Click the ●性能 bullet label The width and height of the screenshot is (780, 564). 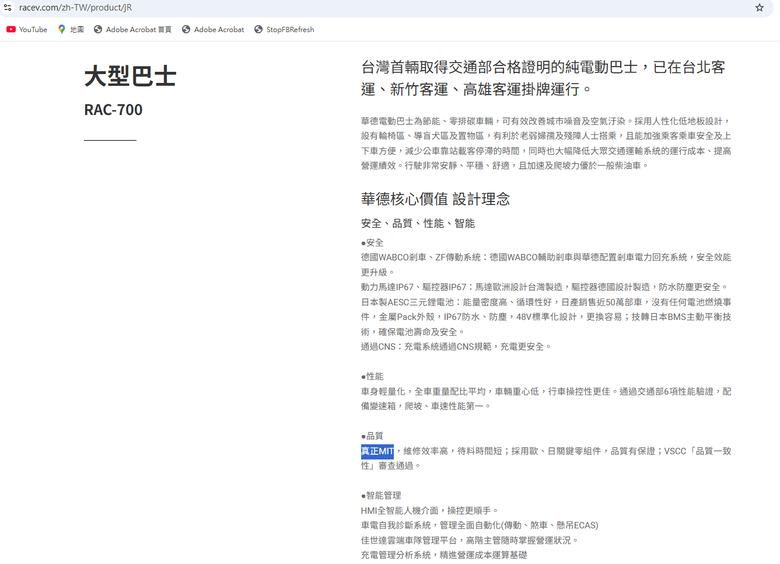[x=372, y=376]
